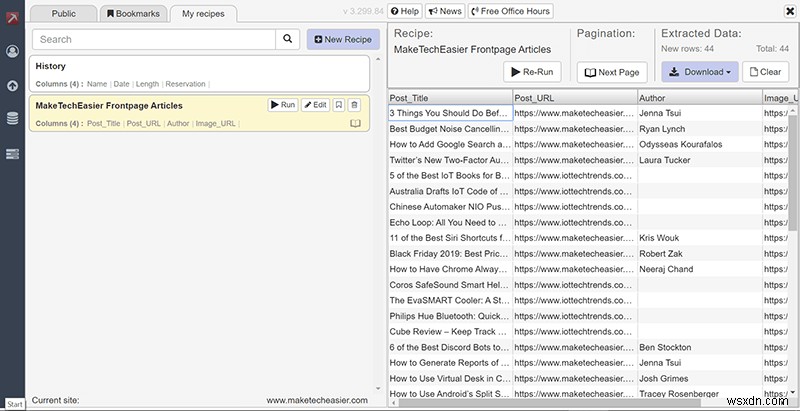This screenshot has height=411, width=800.
Task: Select the 'How to Add Google Search a...' cell
Action: coord(450,144)
